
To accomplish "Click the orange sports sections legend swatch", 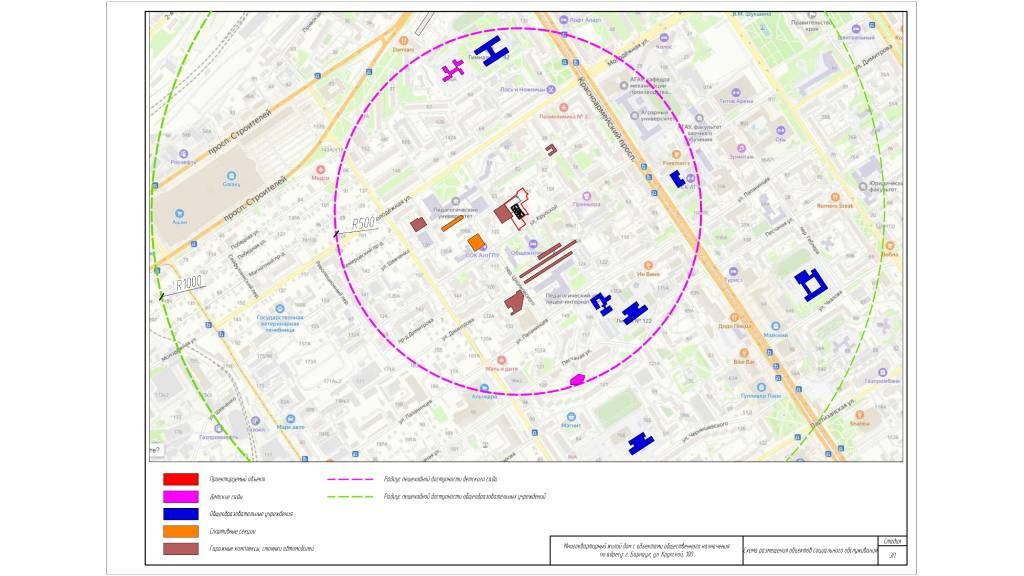I will tap(181, 532).
